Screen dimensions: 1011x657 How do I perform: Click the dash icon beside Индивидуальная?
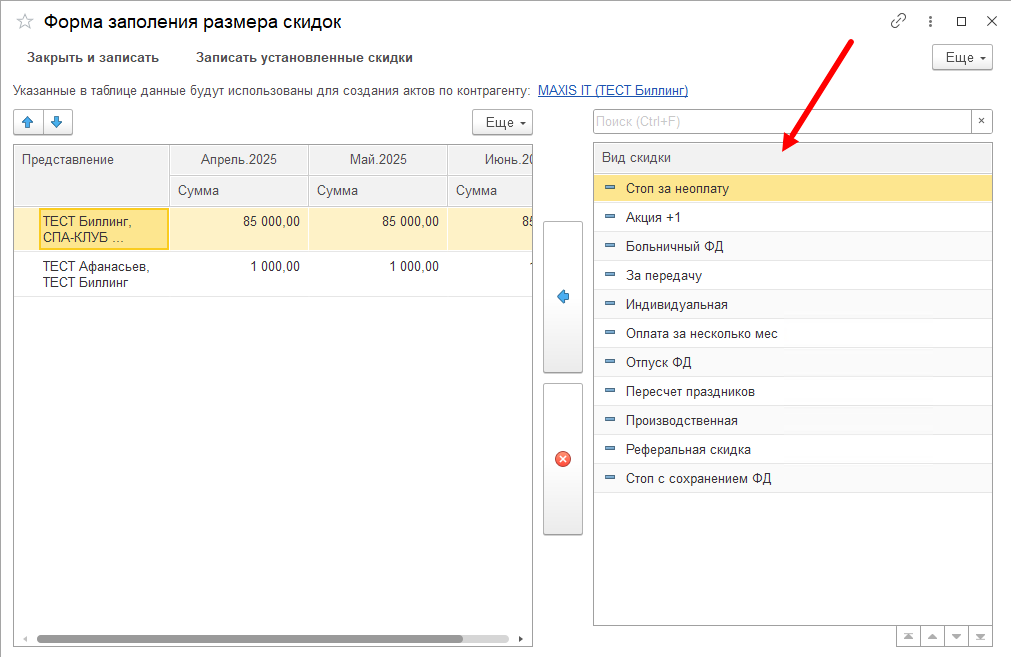pos(610,304)
